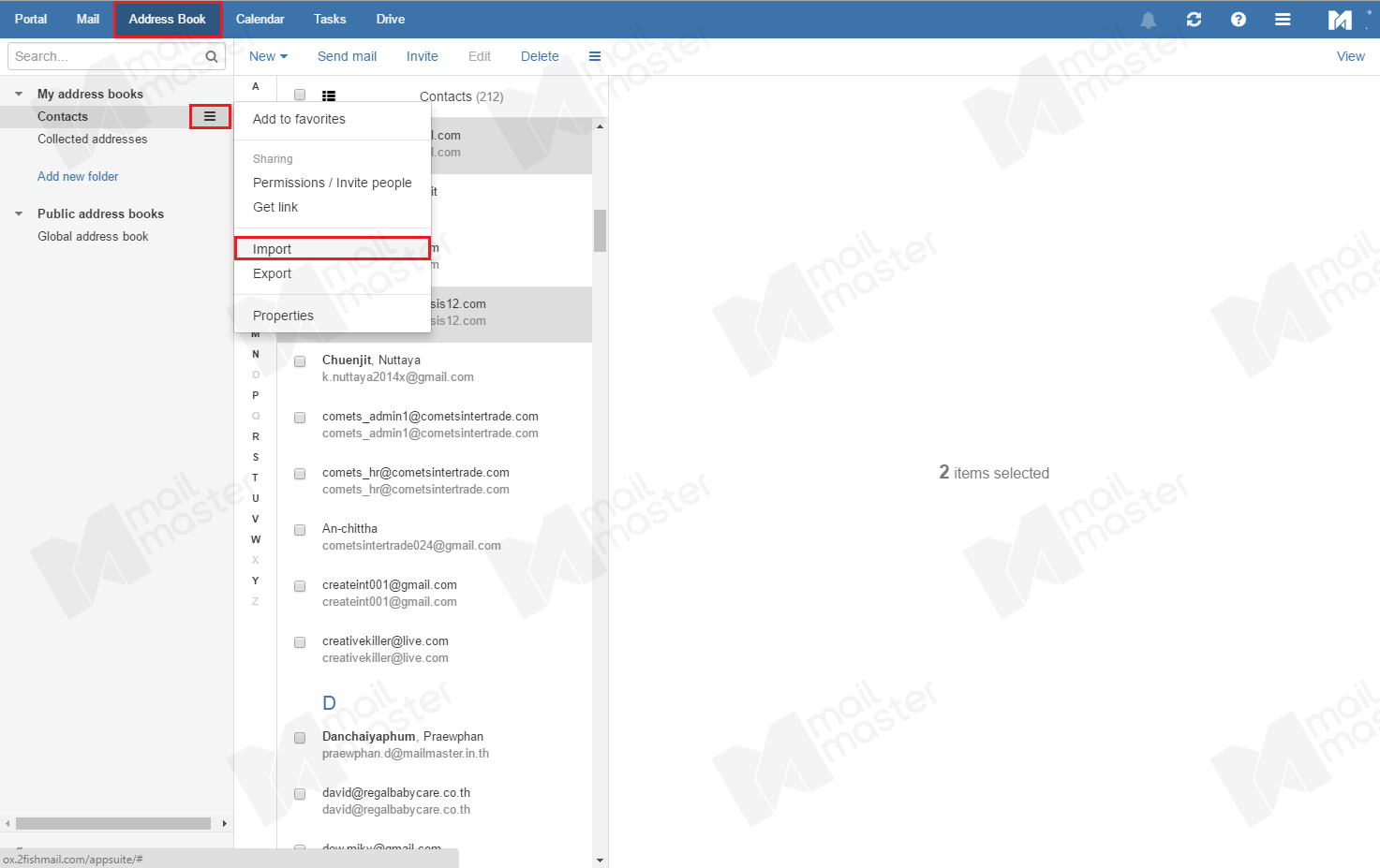Viewport: 1380px width, 868px height.
Task: Switch to Mail tab
Action: click(x=88, y=19)
